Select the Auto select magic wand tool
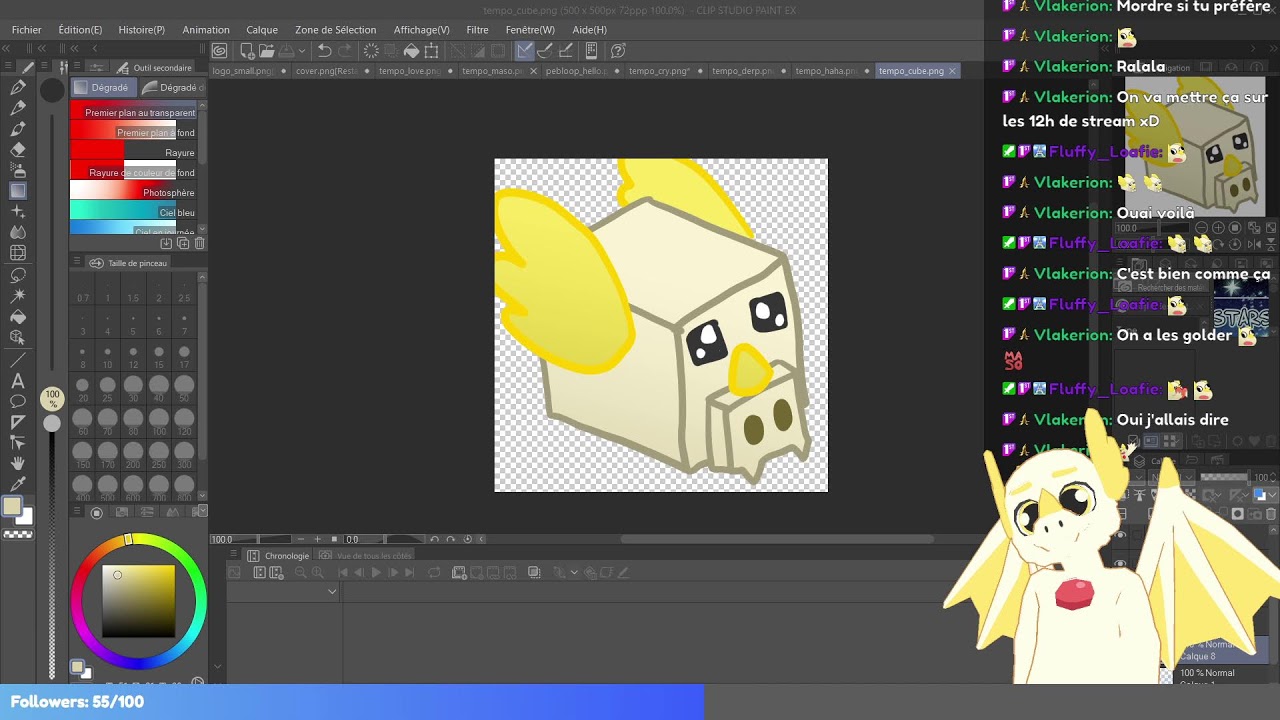Image resolution: width=1280 pixels, height=720 pixels. (18, 296)
